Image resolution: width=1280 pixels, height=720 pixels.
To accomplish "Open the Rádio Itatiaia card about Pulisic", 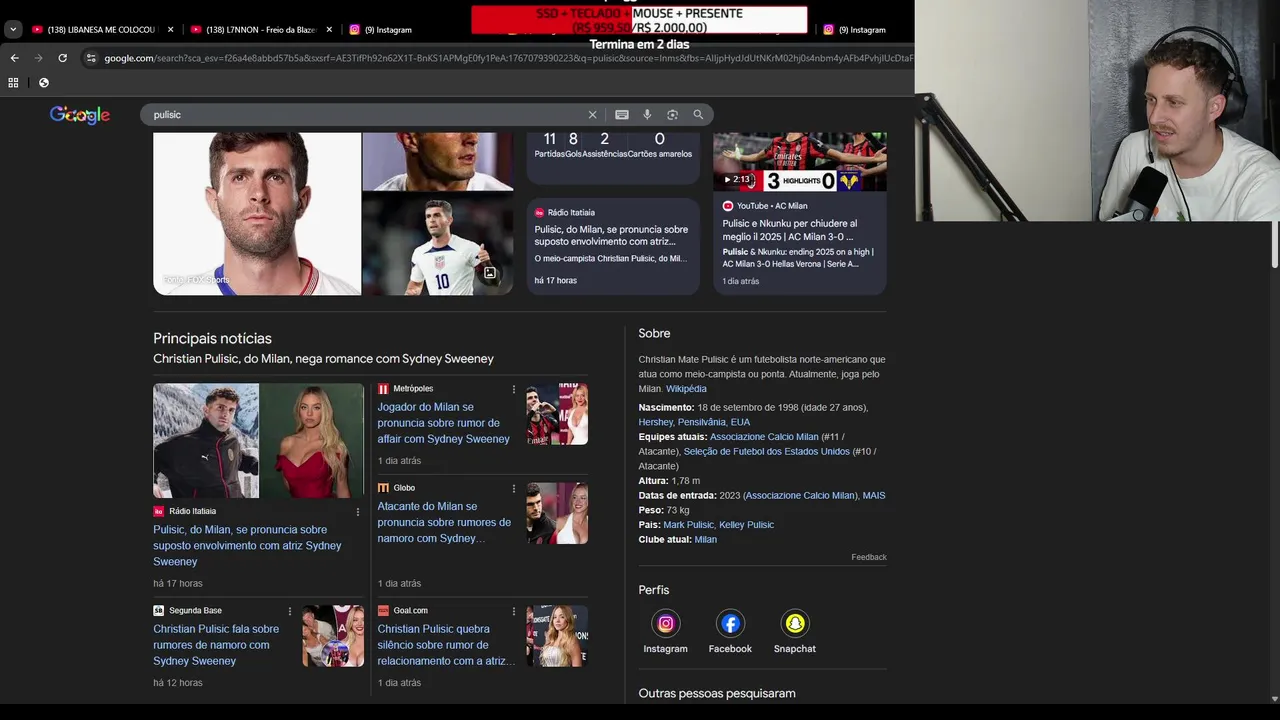I will pyautogui.click(x=613, y=246).
